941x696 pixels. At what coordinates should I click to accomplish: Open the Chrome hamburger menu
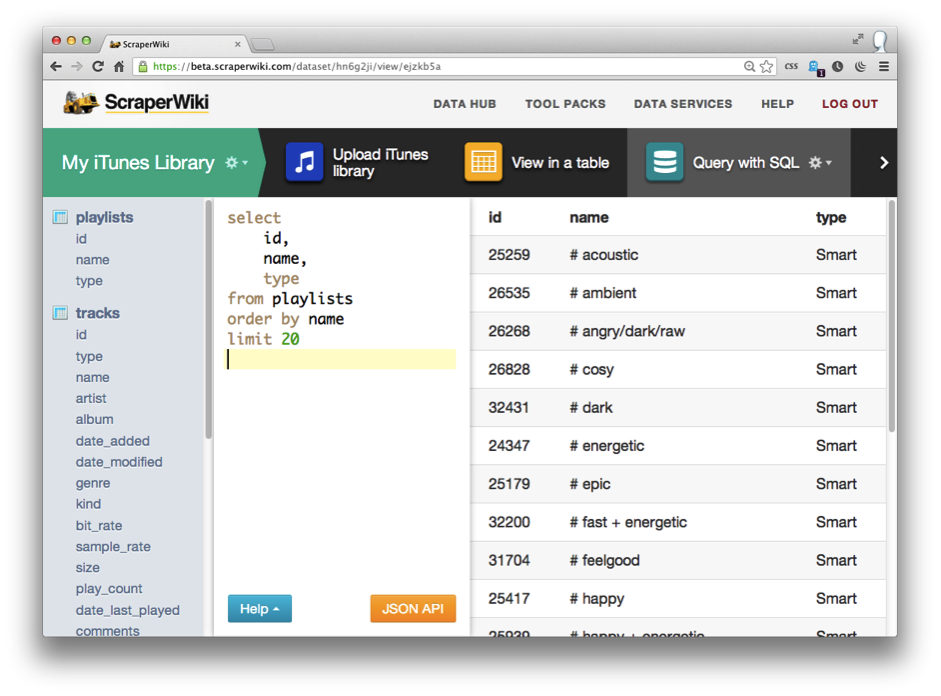click(x=884, y=67)
